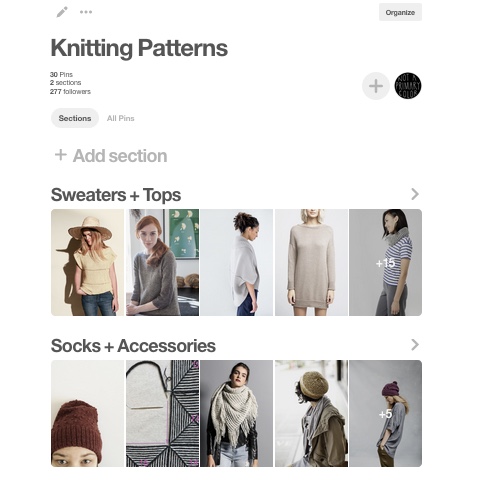Open the Sweaters + Tops section title

[x=116, y=195]
